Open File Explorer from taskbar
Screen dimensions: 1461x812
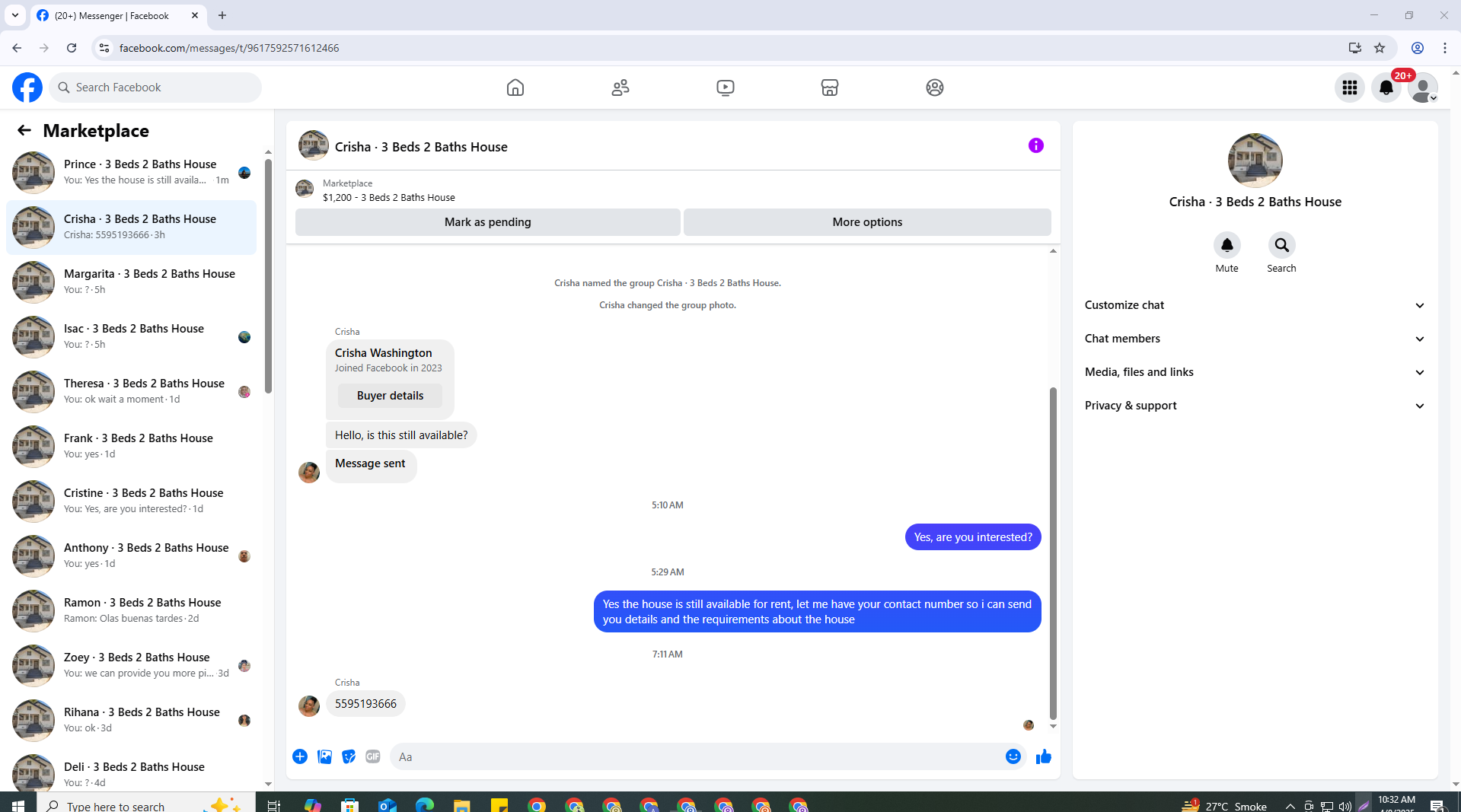tap(462, 804)
